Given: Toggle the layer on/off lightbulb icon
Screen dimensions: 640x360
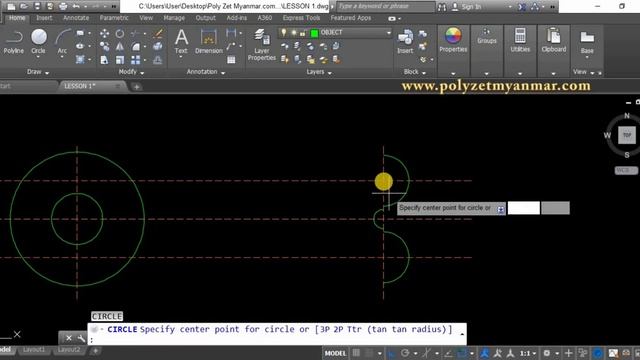Looking at the screenshot, I should [x=284, y=33].
